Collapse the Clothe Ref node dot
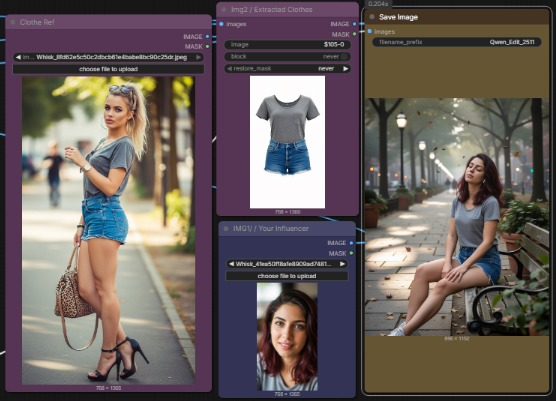This screenshot has width=556, height=401. (x=13, y=22)
